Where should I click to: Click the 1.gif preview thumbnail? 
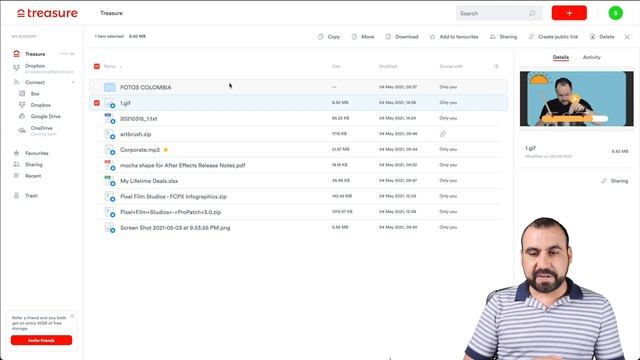tap(576, 98)
